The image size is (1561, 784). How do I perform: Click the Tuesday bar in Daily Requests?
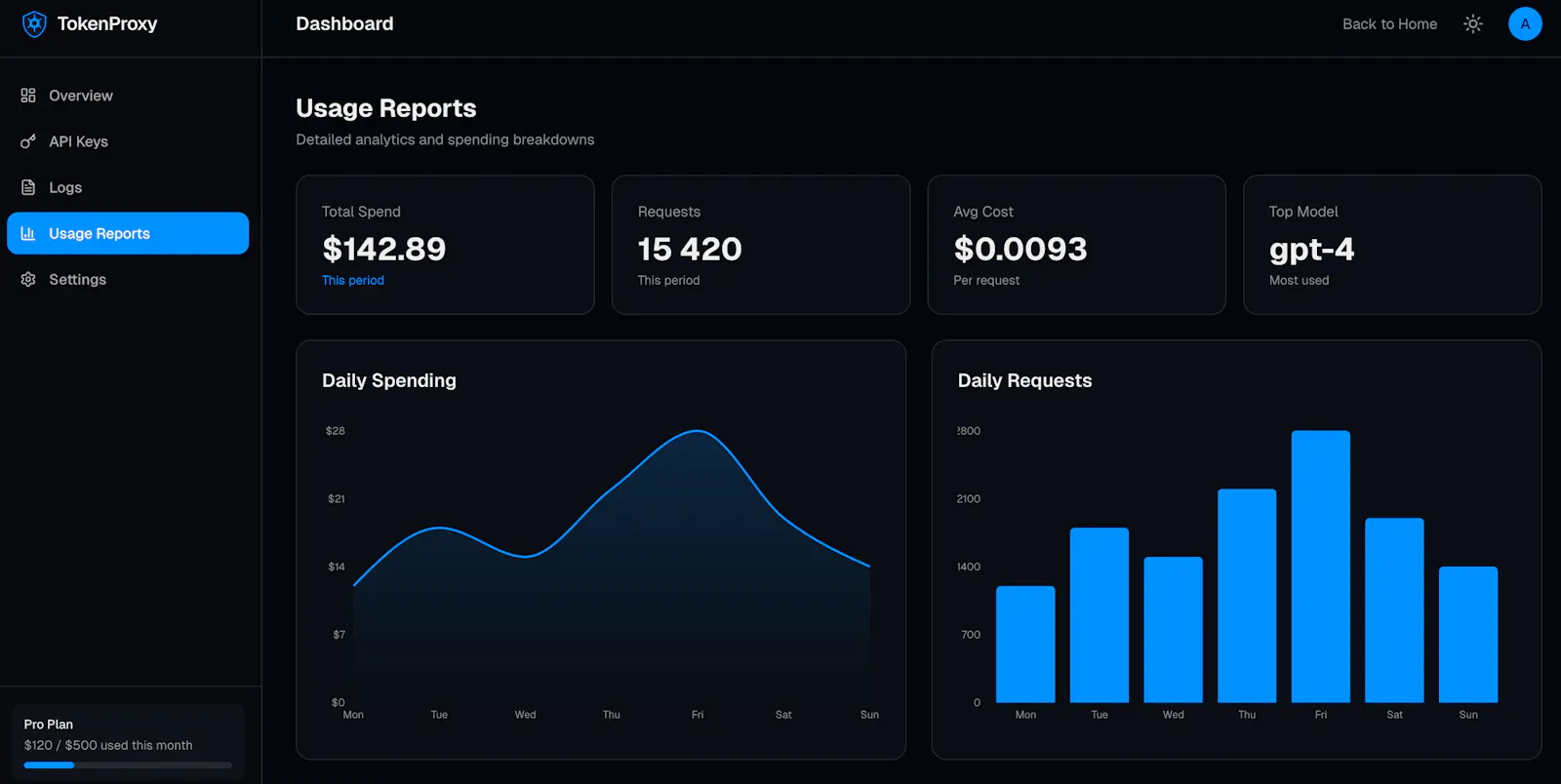point(1100,615)
